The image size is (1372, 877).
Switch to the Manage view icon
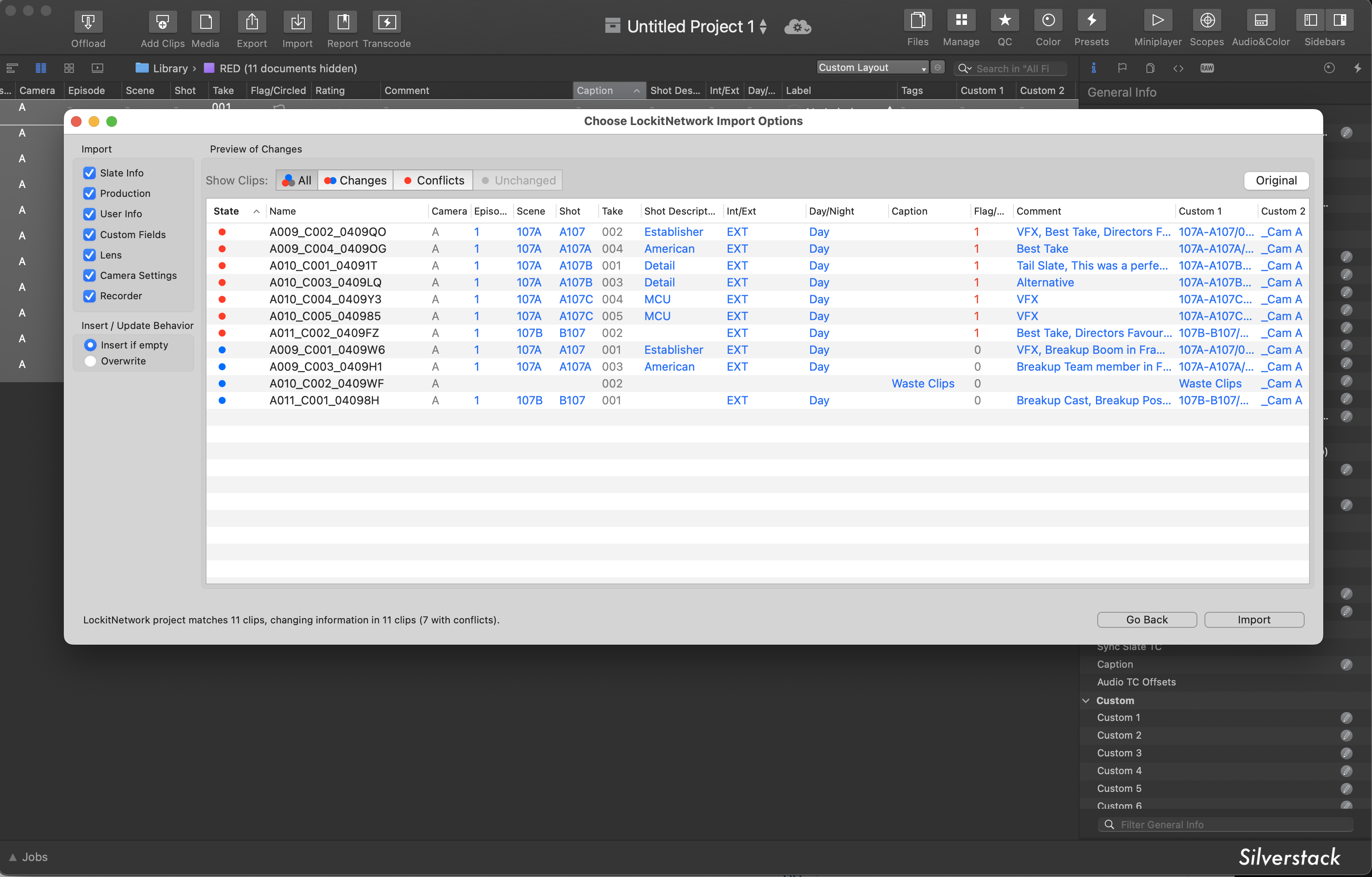[961, 20]
